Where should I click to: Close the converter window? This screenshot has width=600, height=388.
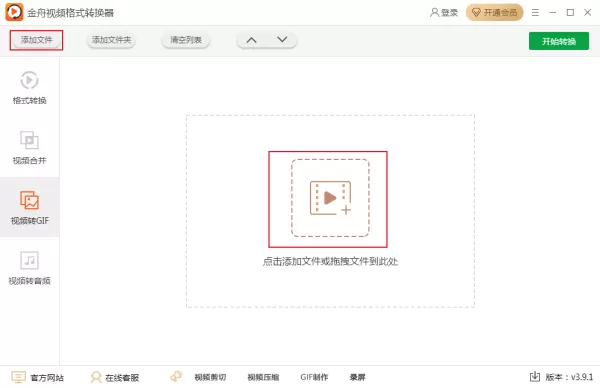coord(588,13)
